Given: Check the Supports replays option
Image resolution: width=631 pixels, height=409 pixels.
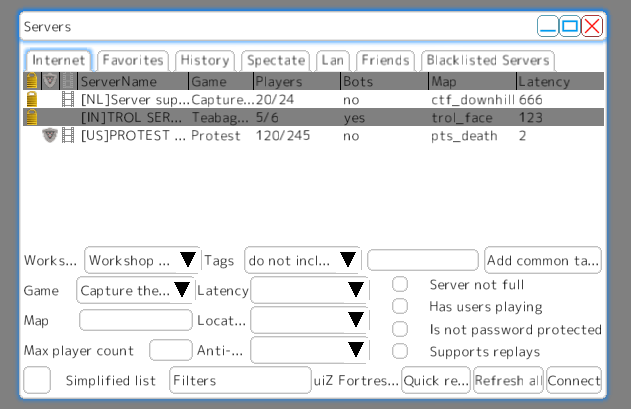Looking at the screenshot, I should tap(400, 351).
